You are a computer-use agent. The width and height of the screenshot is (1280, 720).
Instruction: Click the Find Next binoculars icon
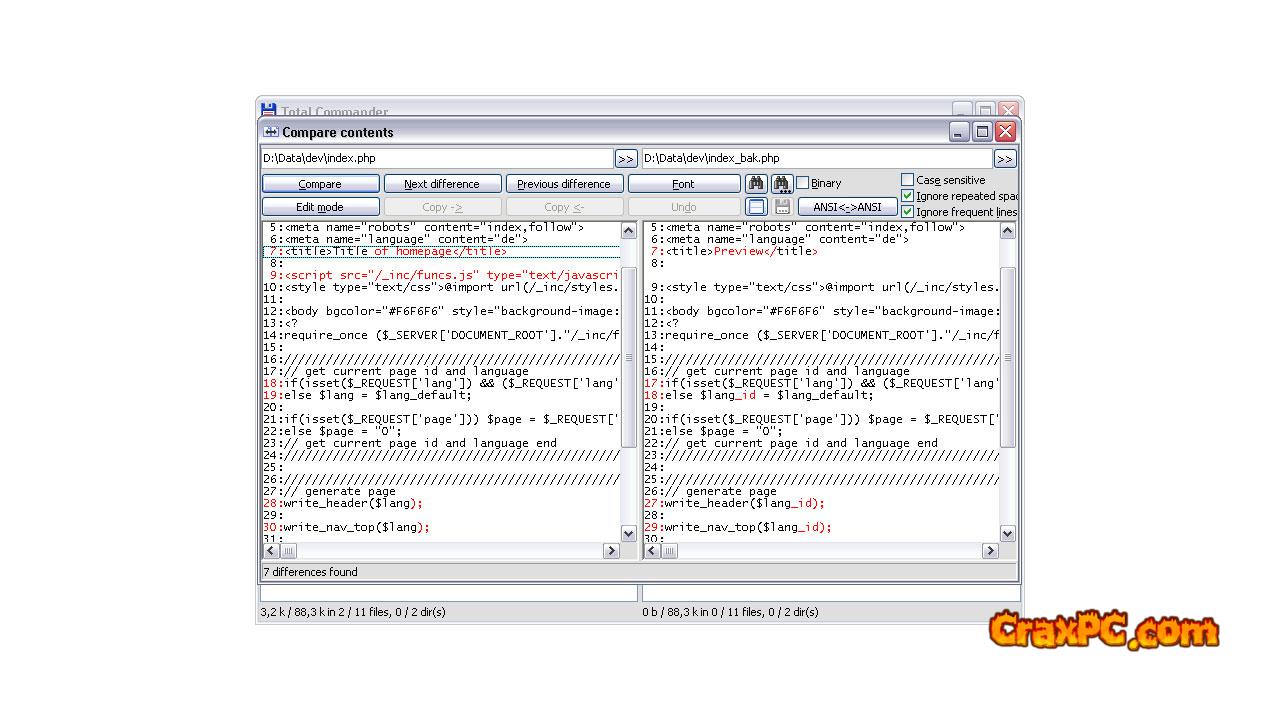click(782, 183)
